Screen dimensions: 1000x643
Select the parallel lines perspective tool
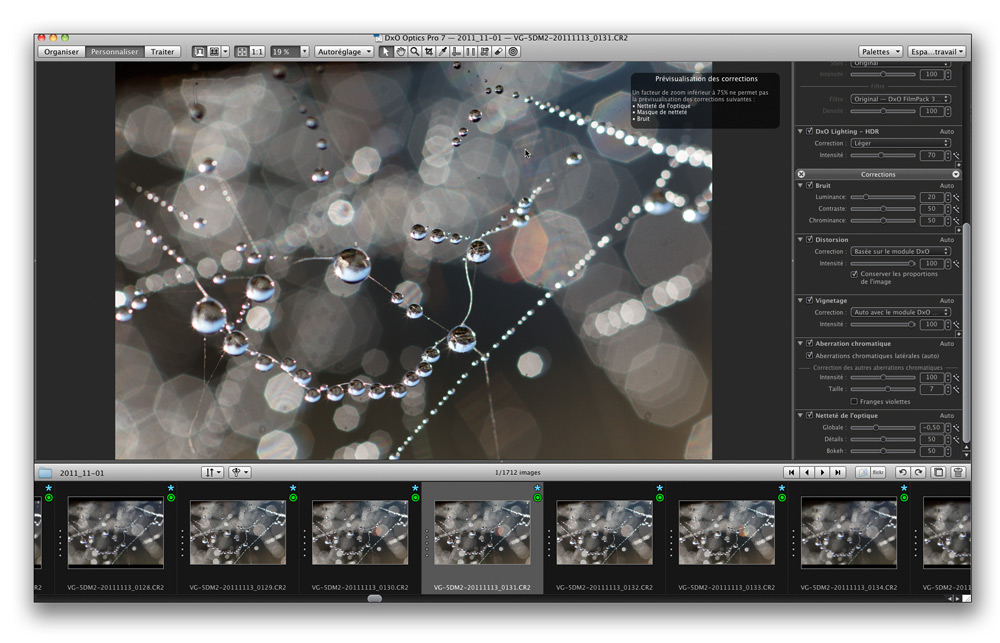(471, 52)
